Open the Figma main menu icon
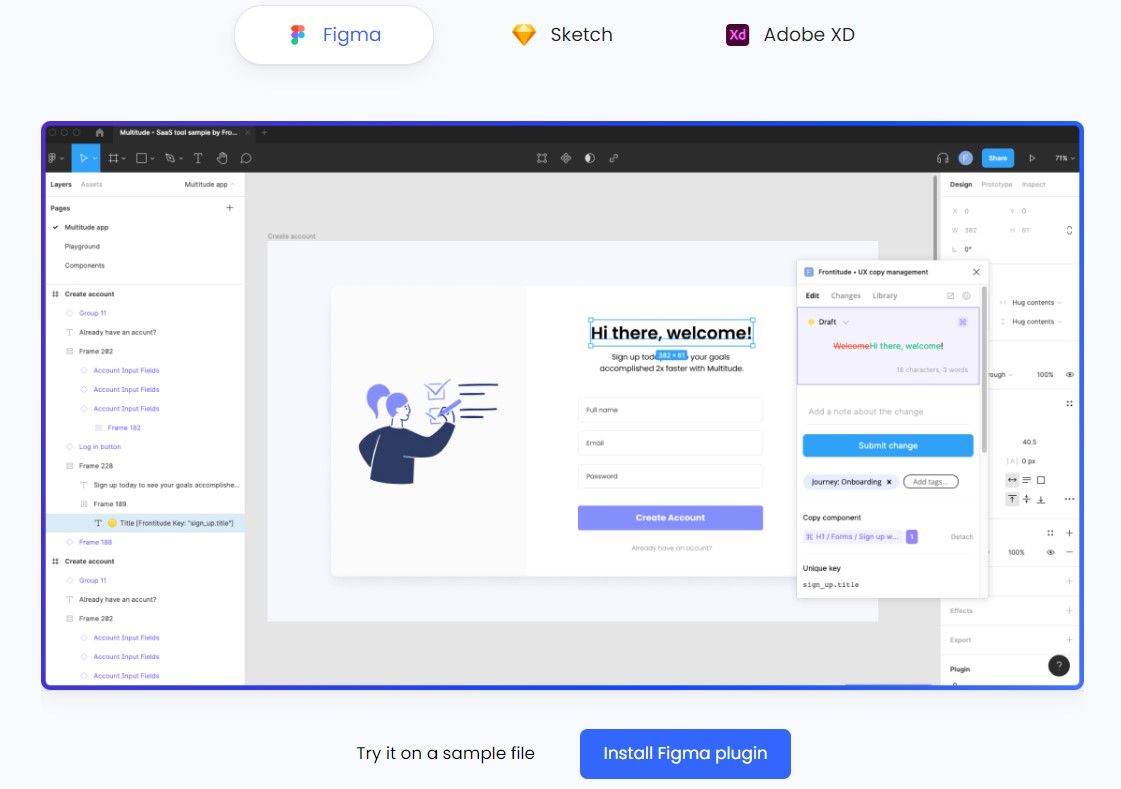The image size is (1121, 789). (54, 158)
